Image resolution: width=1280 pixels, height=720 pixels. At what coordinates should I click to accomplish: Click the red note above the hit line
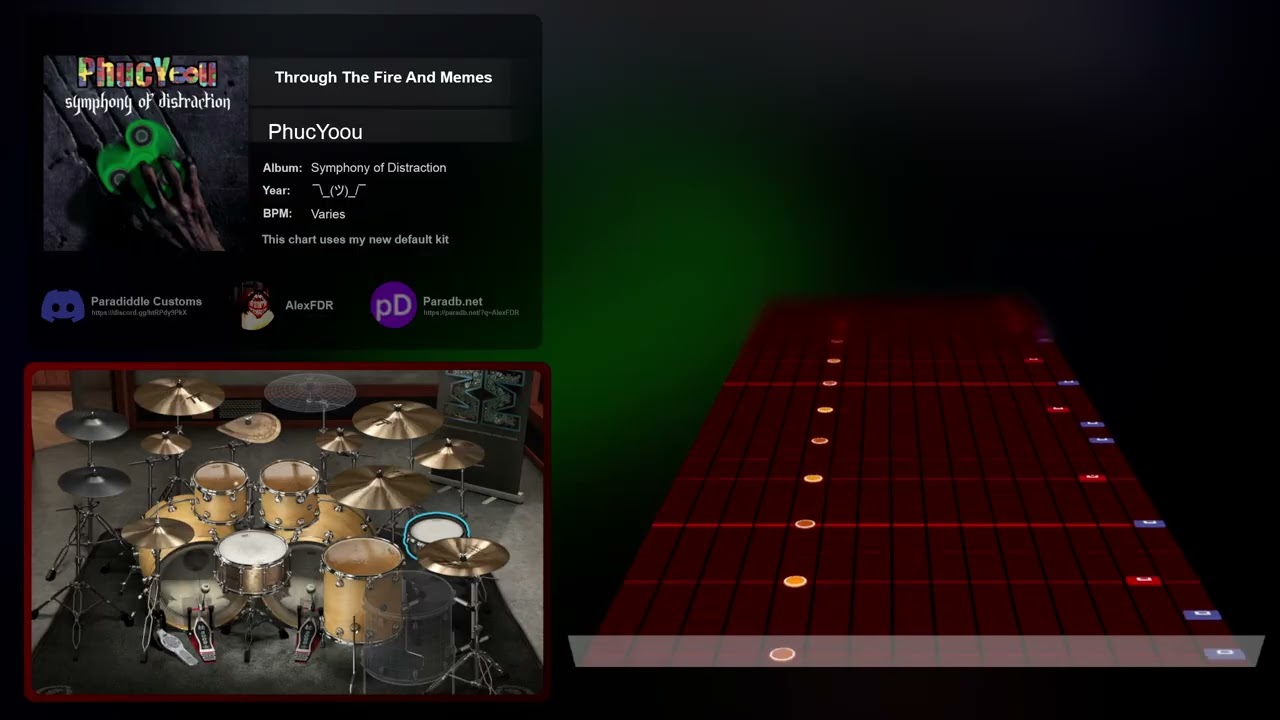[x=1142, y=580]
